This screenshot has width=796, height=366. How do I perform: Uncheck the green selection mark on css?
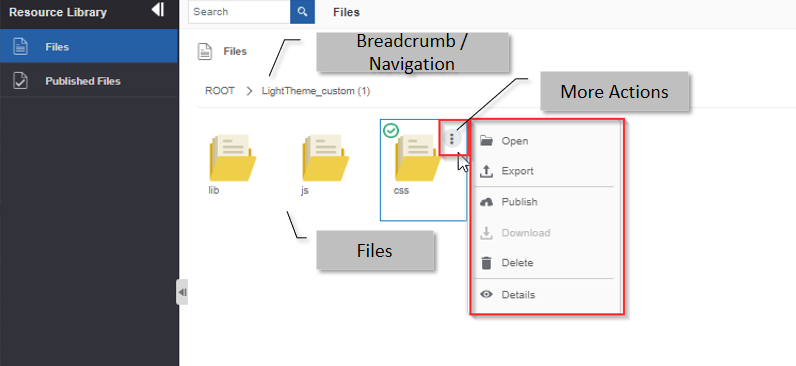[x=391, y=130]
